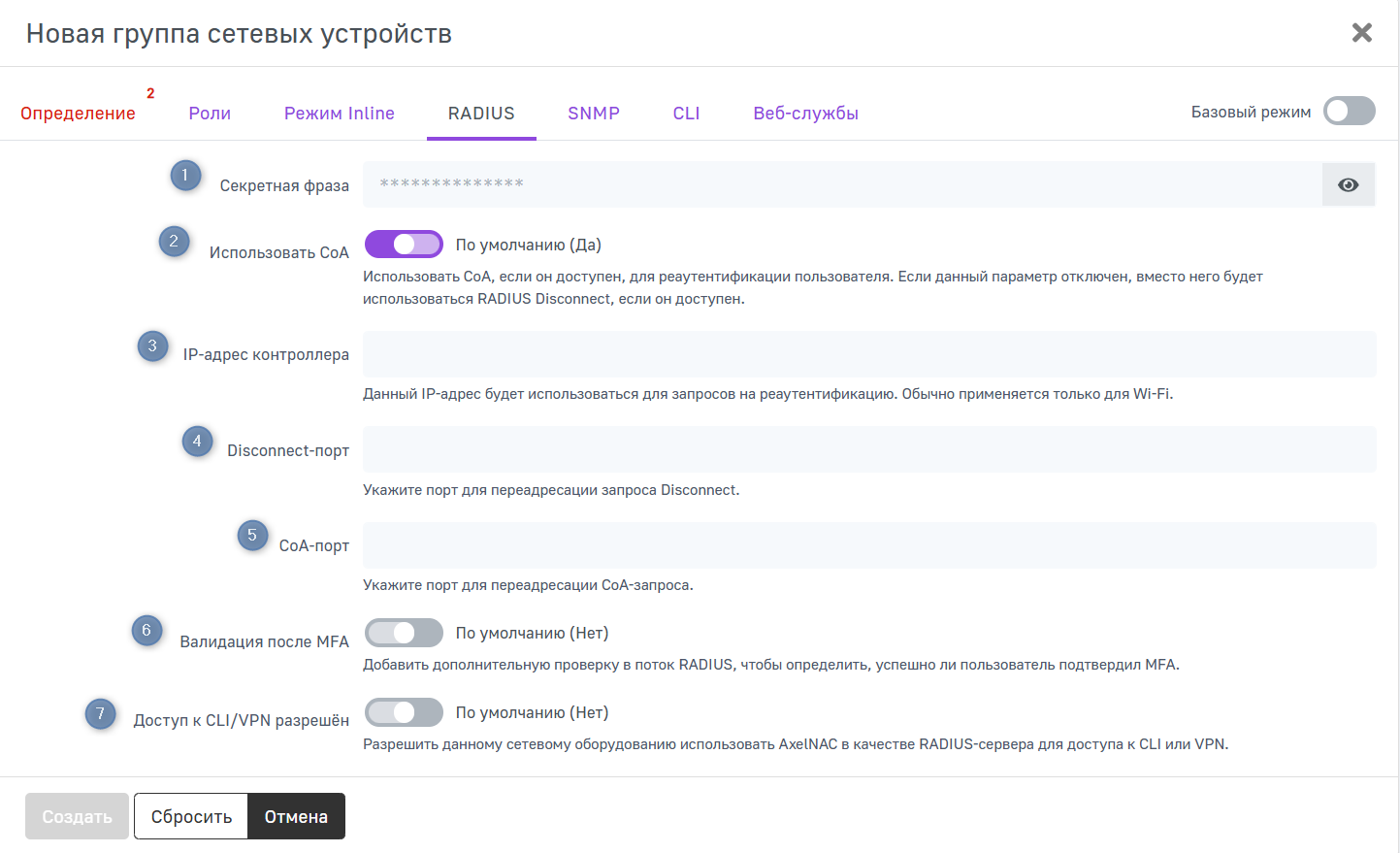
Task: Click badge 6 near Валидация после MFA
Action: tap(147, 631)
